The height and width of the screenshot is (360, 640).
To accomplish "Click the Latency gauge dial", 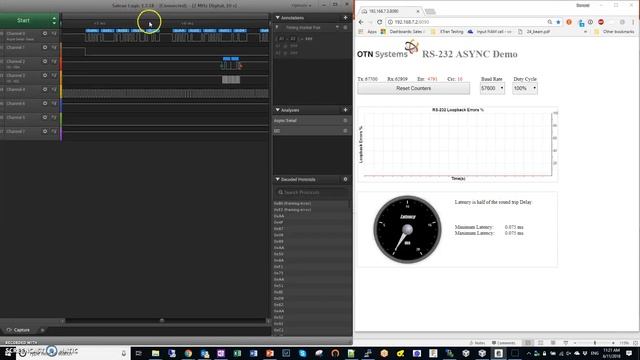I will coord(407,229).
